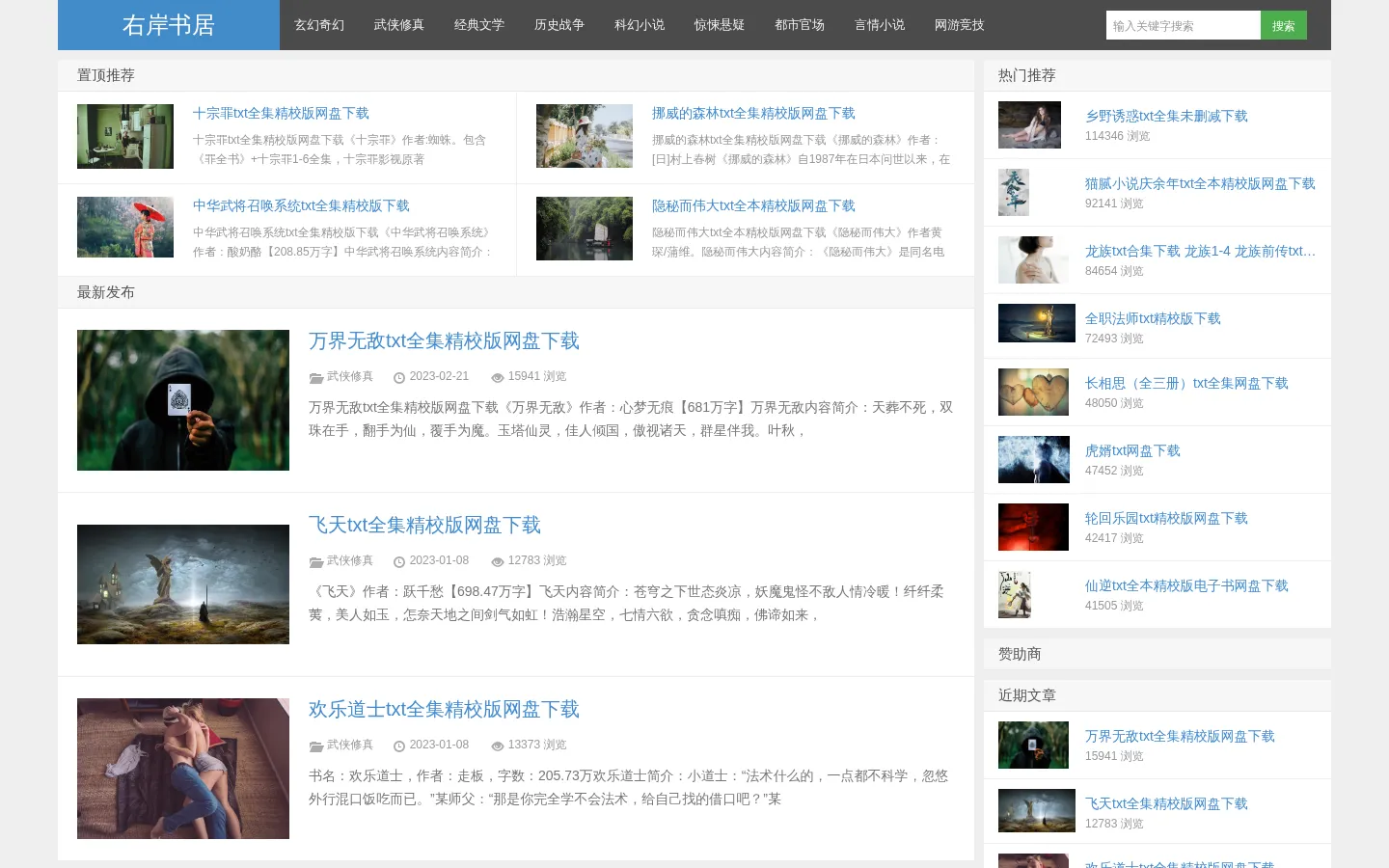Open 虎婿txt网盘下载 link
The width and height of the screenshot is (1389, 868).
pyautogui.click(x=1132, y=450)
